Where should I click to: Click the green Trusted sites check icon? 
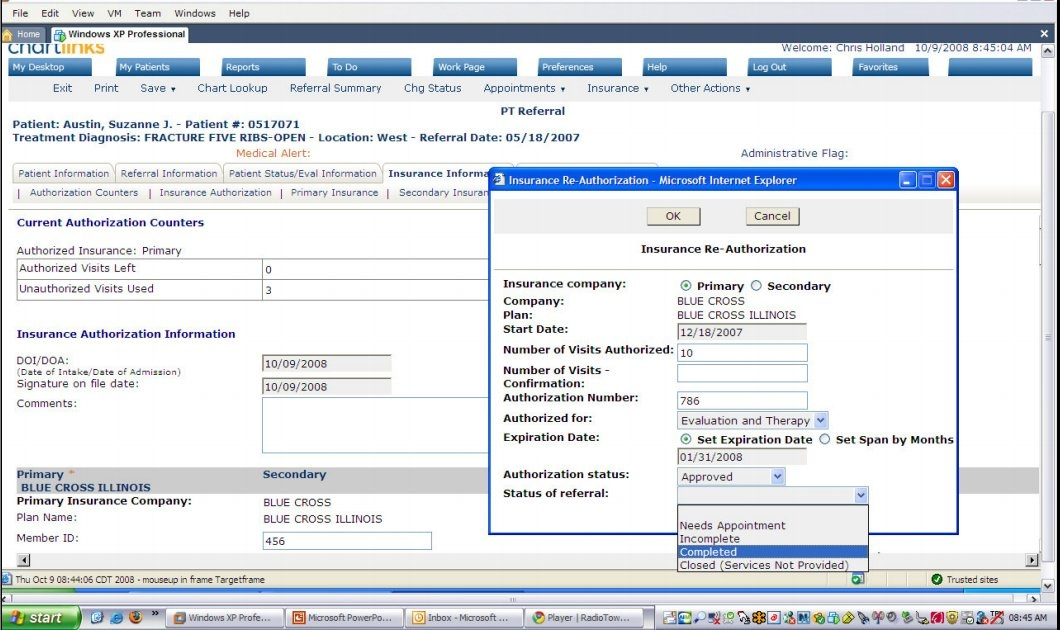(936, 579)
